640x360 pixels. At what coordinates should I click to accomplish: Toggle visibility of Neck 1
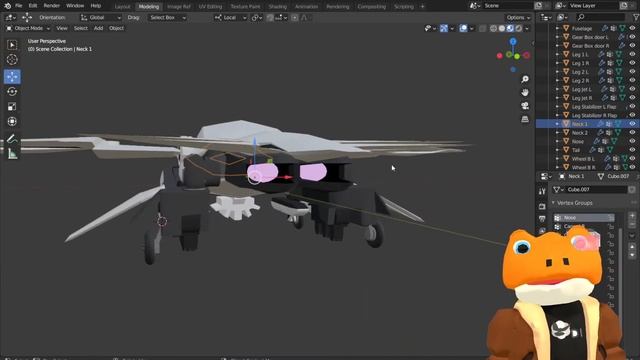(x=633, y=124)
